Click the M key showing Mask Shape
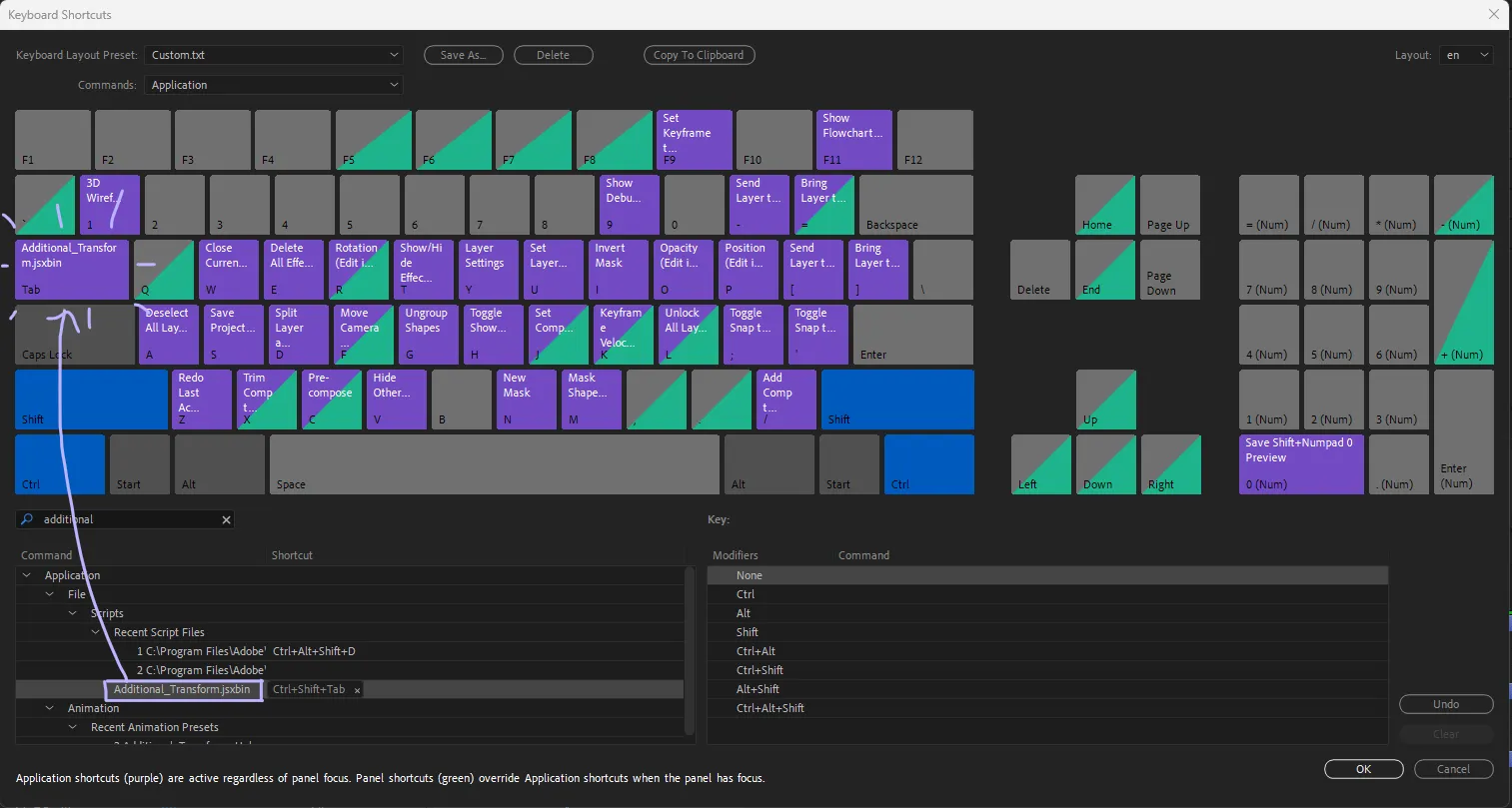1512x808 pixels. coord(592,400)
